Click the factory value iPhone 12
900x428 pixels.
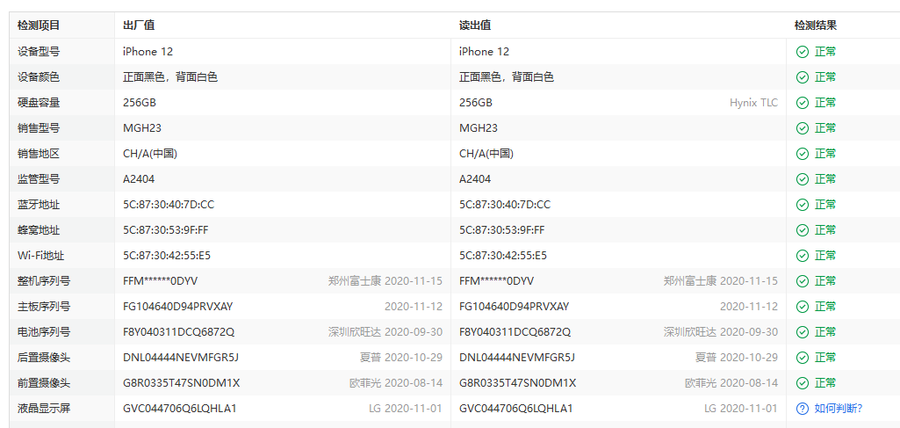(x=148, y=52)
